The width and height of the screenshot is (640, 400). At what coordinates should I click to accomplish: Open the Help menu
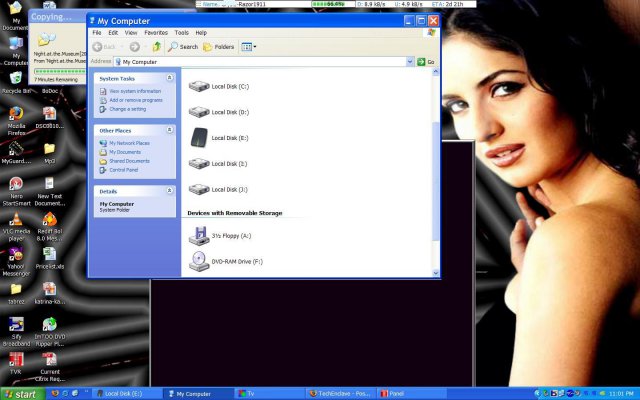coord(201,33)
